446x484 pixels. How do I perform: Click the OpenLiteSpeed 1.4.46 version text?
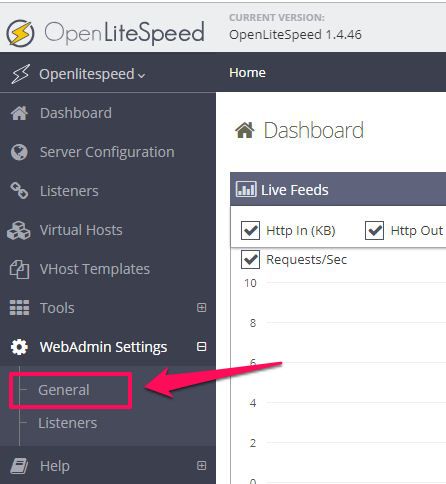point(295,34)
